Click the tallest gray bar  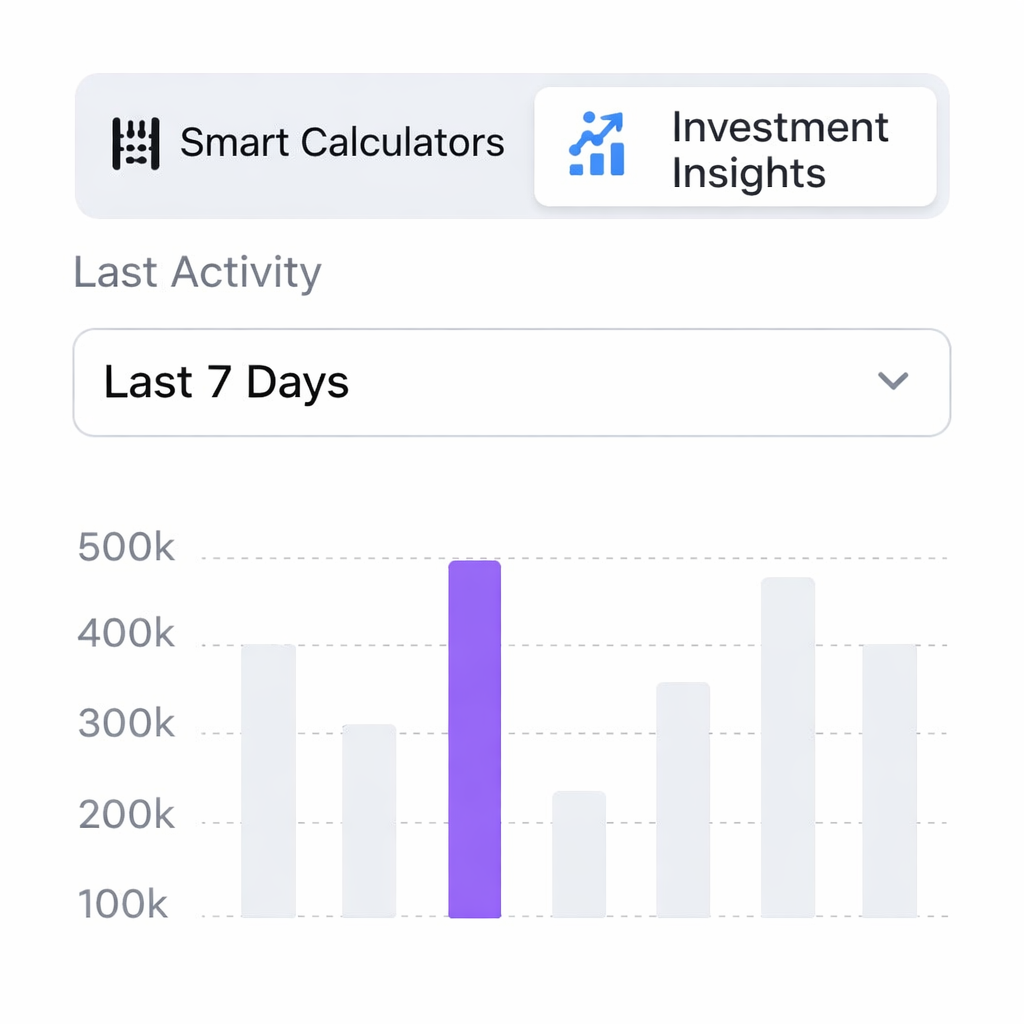pos(788,747)
